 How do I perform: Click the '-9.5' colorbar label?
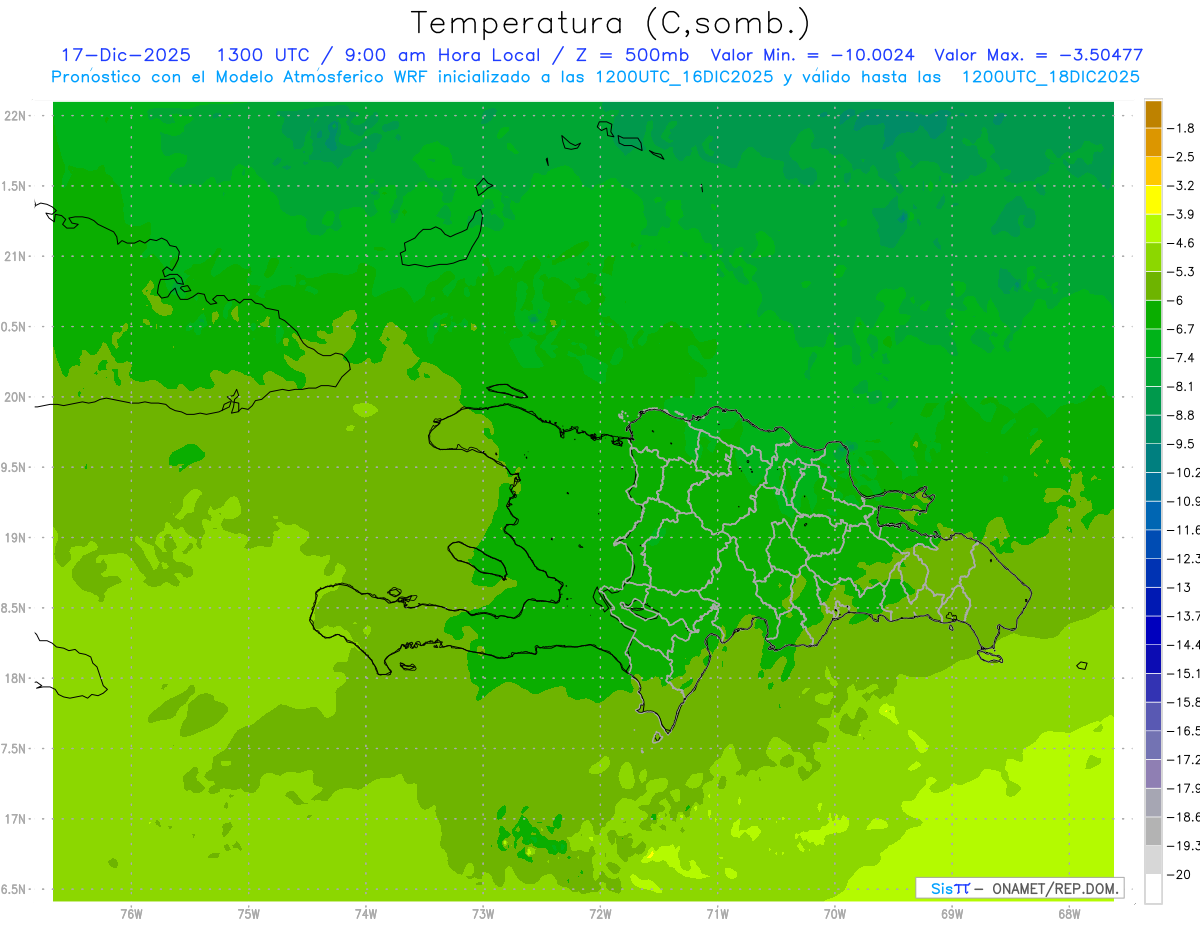pos(1182,444)
